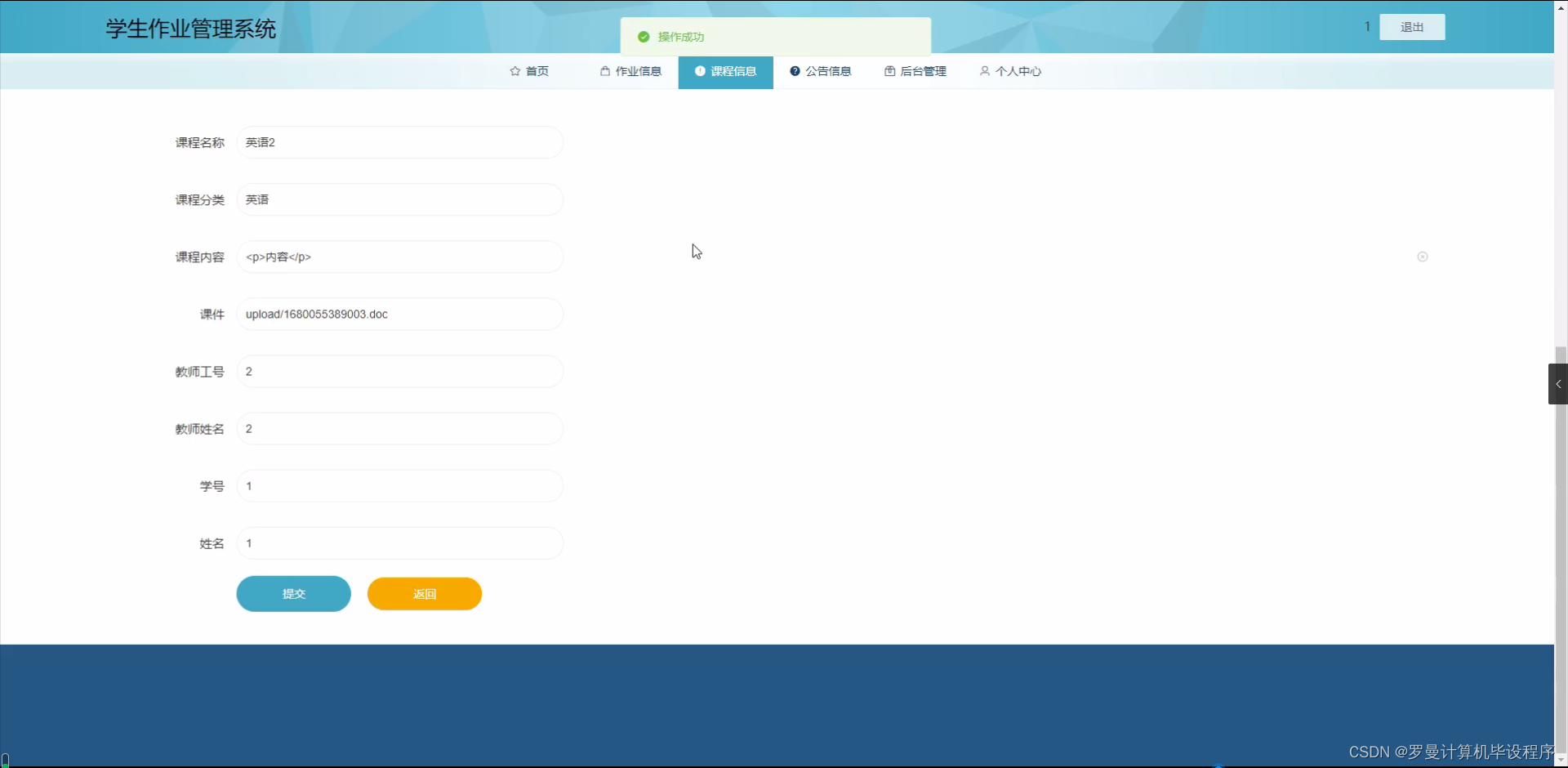Switch to the 作业信息 tab
This screenshot has height=768, width=1568.
pos(639,71)
